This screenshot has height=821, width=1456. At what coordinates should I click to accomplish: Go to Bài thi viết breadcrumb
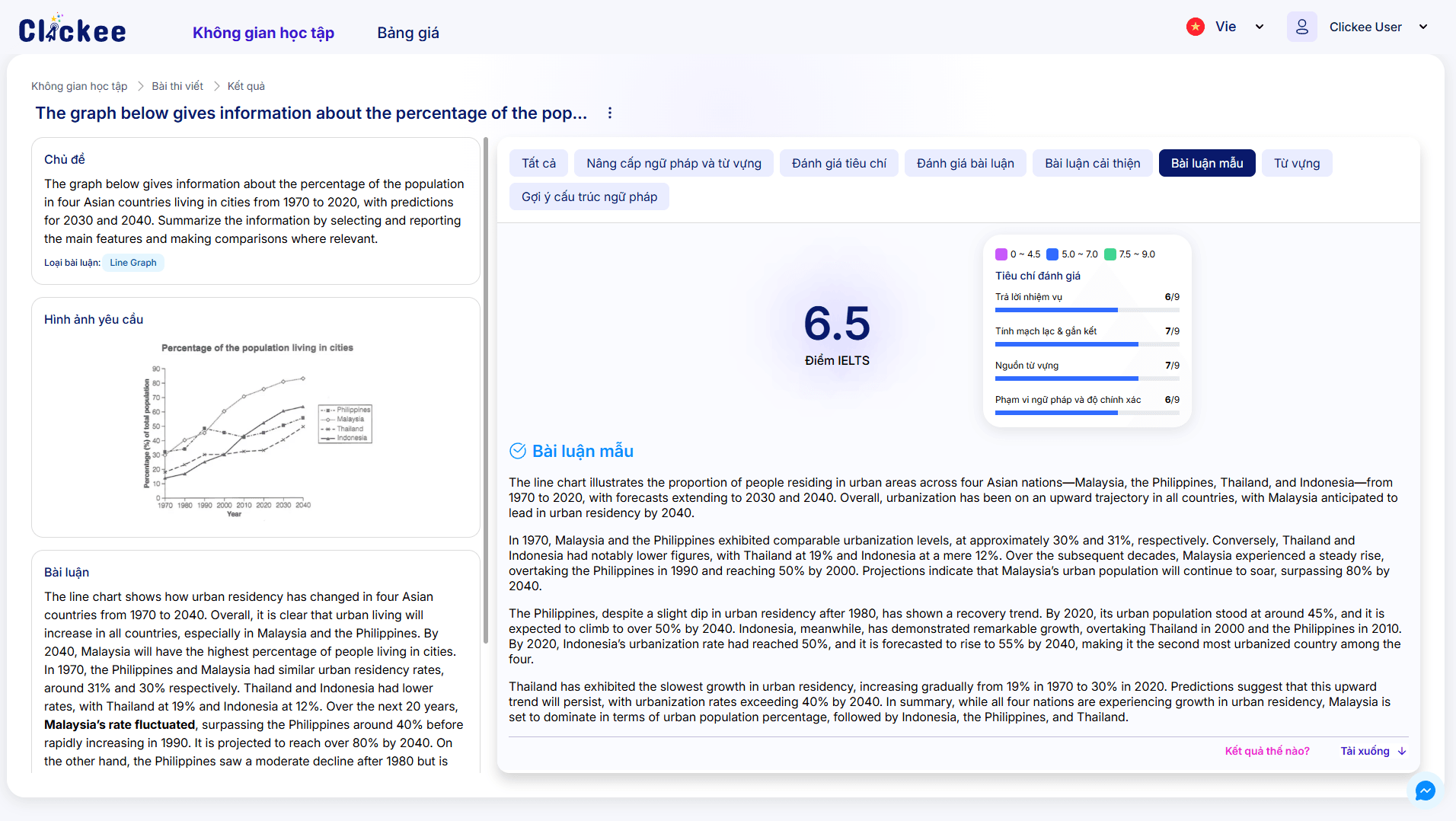pyautogui.click(x=177, y=86)
